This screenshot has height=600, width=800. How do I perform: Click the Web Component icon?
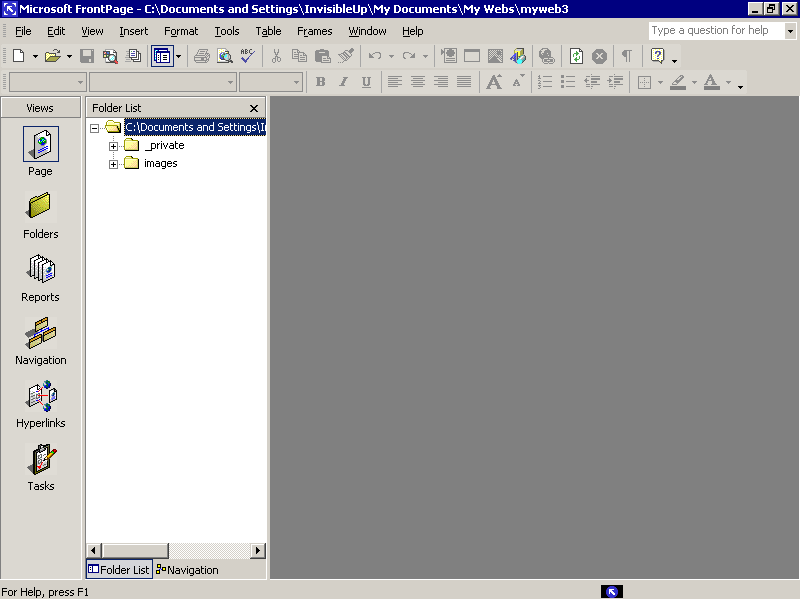(x=449, y=56)
